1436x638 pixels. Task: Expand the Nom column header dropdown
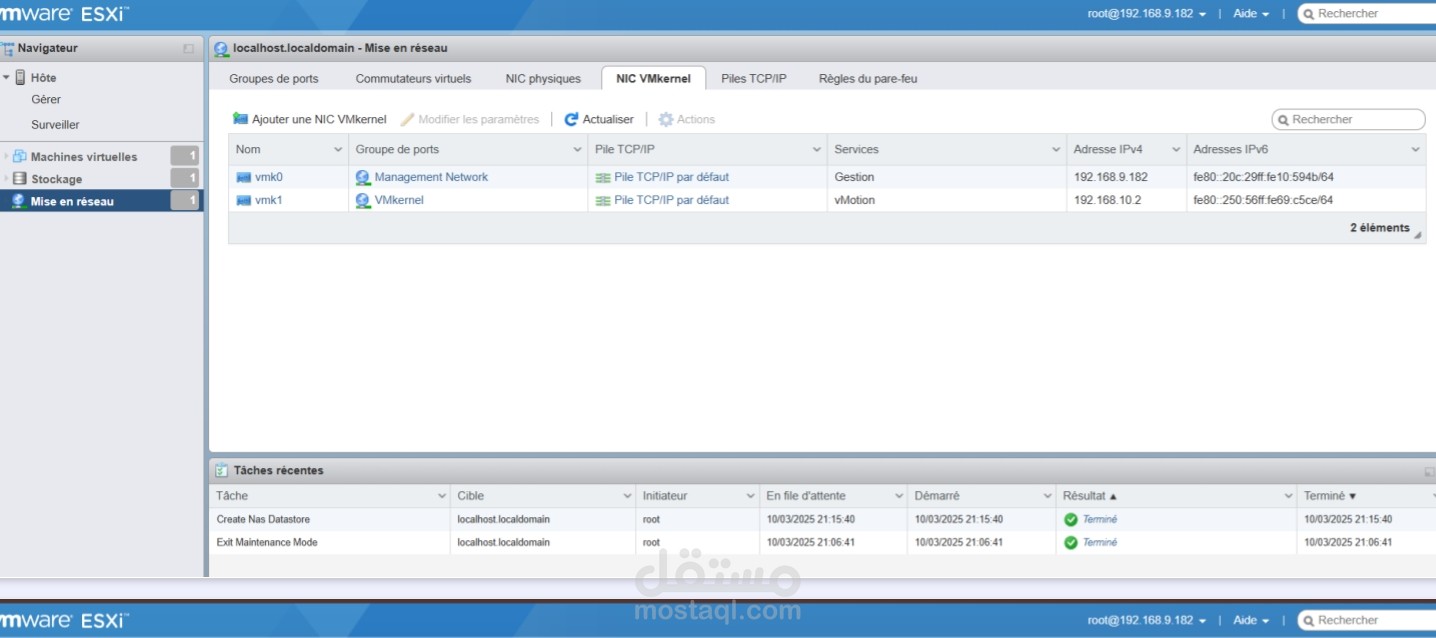click(339, 148)
